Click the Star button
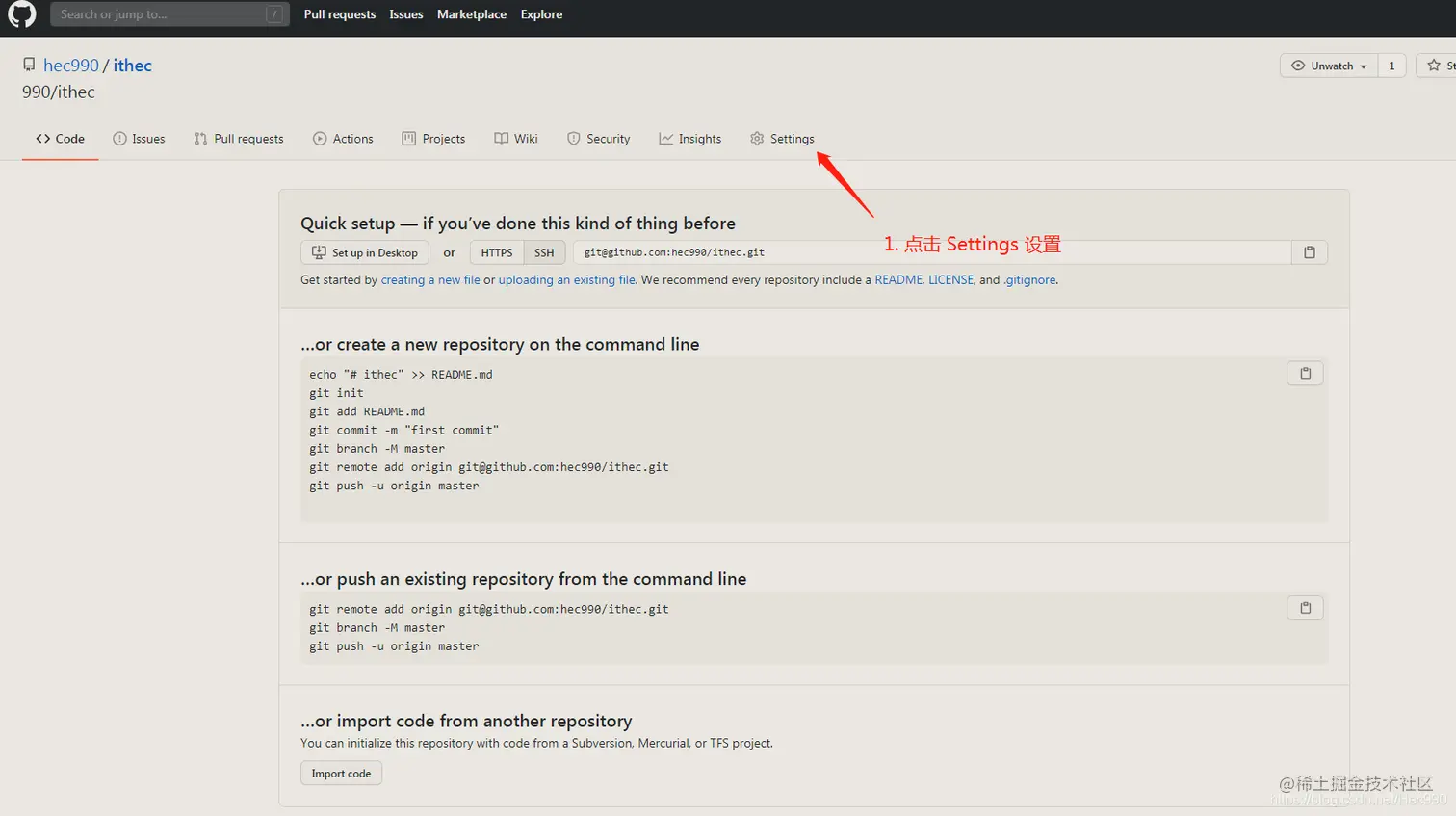 (1438, 66)
